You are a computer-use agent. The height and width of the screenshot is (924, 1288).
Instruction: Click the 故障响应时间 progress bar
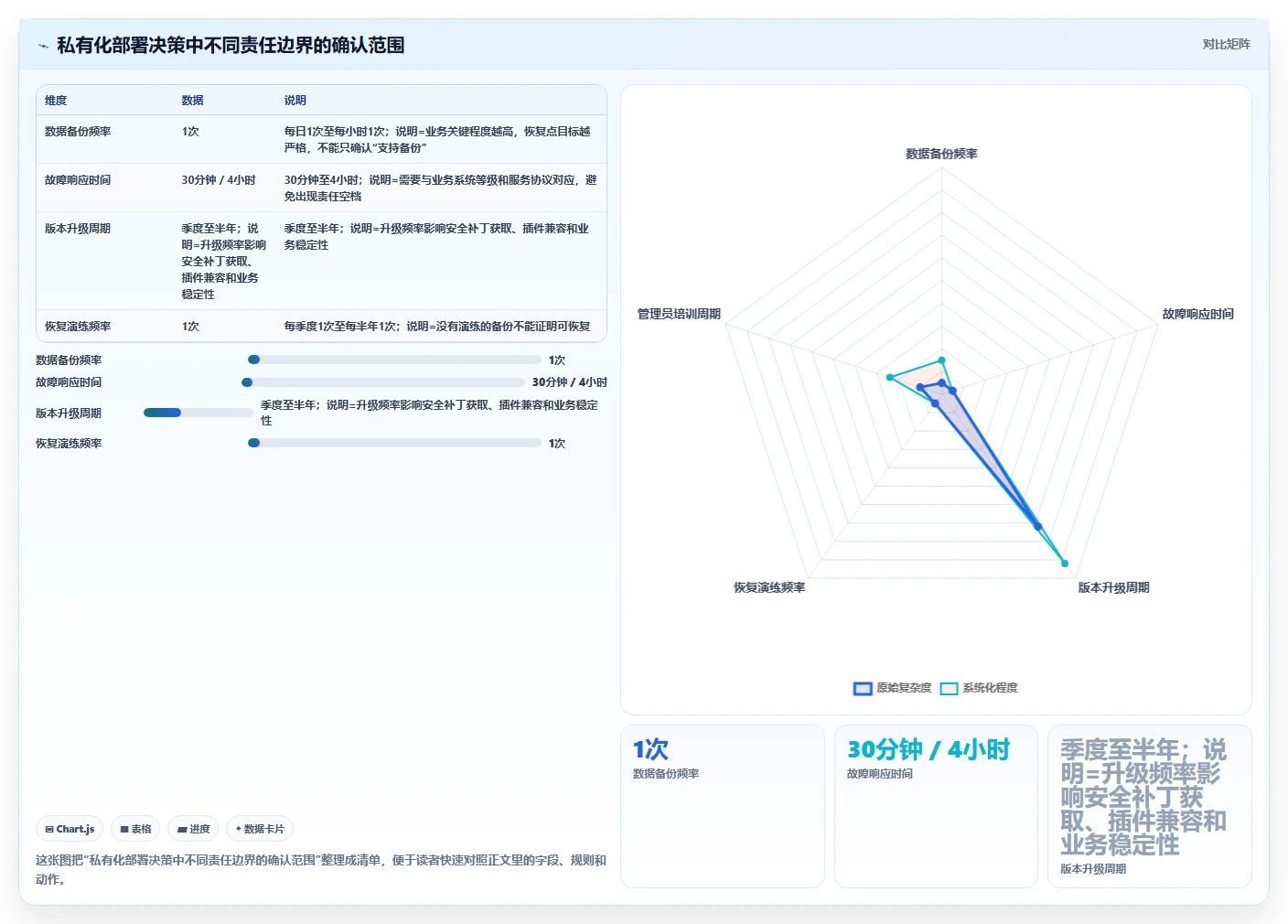383,382
